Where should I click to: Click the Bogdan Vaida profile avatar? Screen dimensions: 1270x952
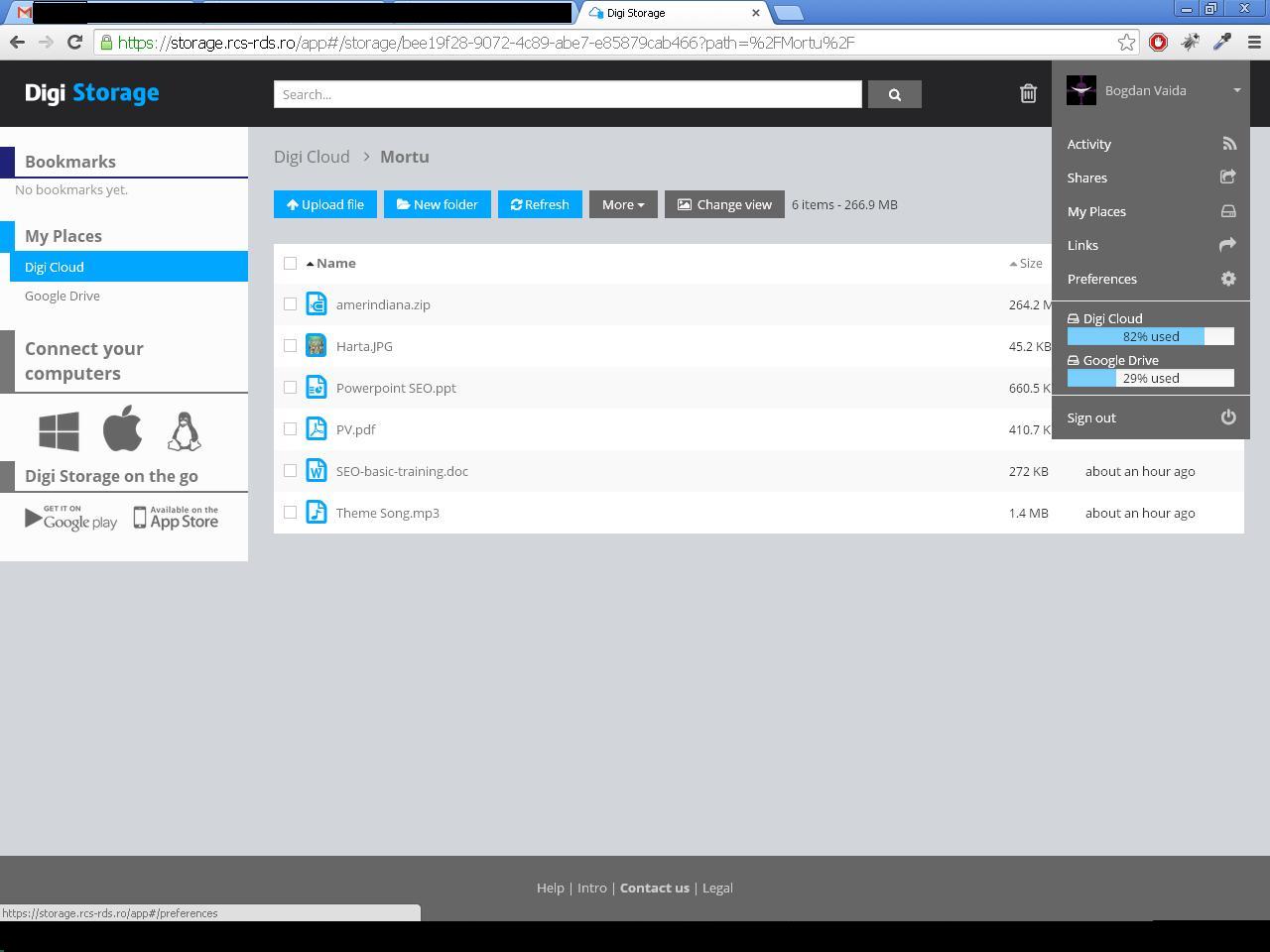click(x=1081, y=90)
